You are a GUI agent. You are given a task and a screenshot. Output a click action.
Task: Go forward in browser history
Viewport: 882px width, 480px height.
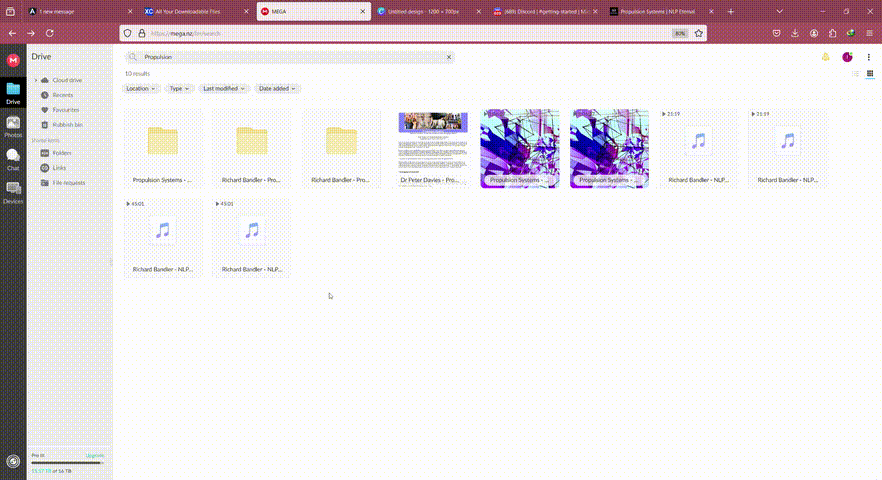click(31, 33)
